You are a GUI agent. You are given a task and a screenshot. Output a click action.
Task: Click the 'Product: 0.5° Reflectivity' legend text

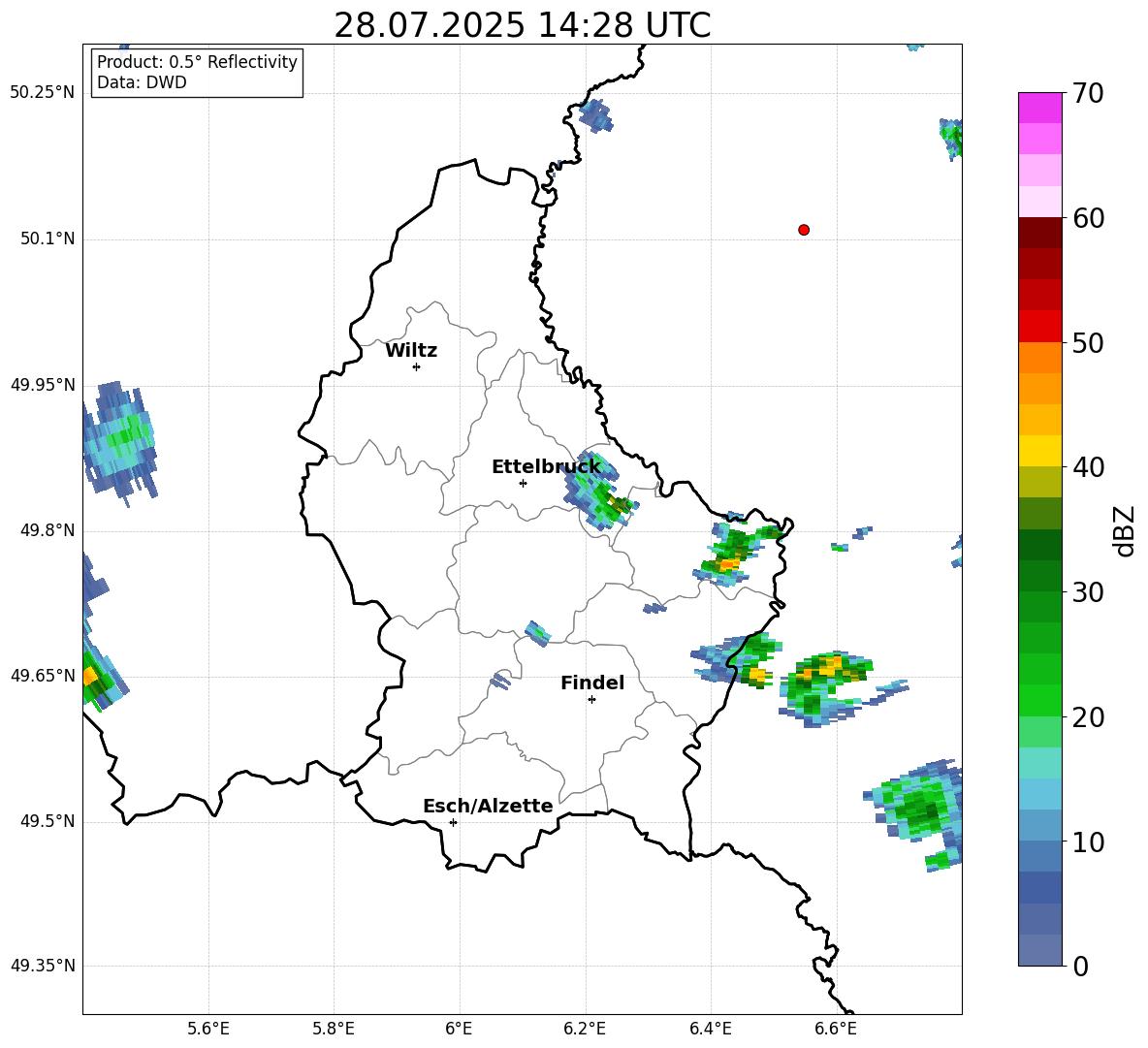click(197, 62)
